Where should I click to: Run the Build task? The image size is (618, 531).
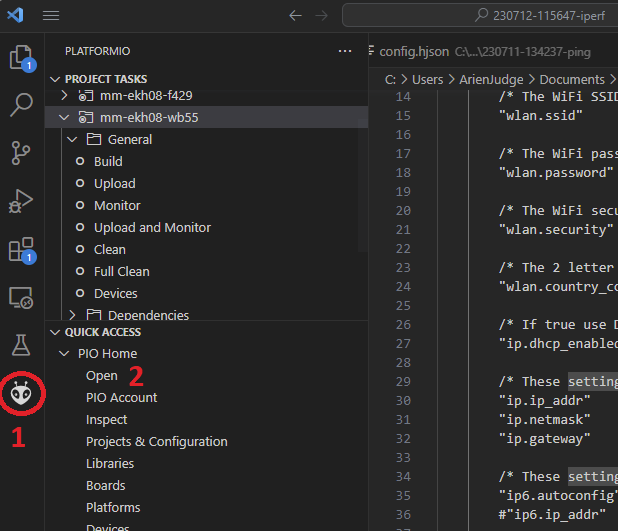108,161
